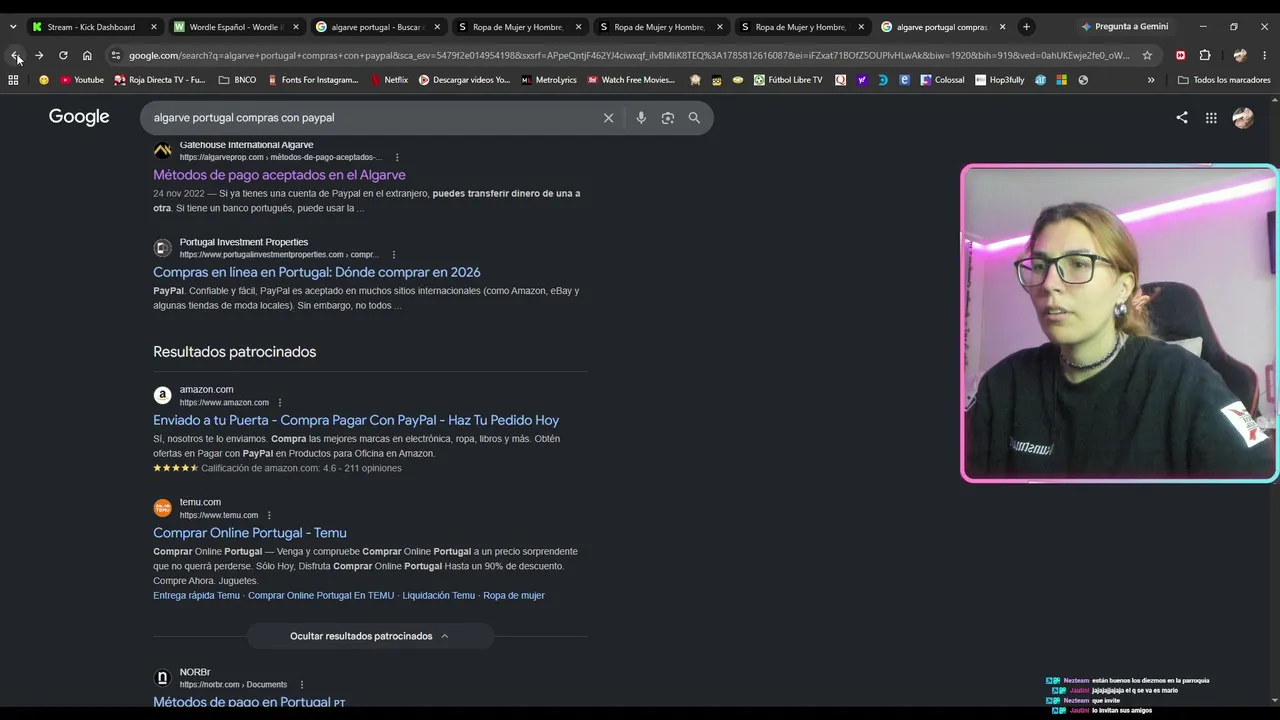Viewport: 1280px width, 720px height.
Task: Bookmark this page with the star icon
Action: pyautogui.click(x=1147, y=56)
